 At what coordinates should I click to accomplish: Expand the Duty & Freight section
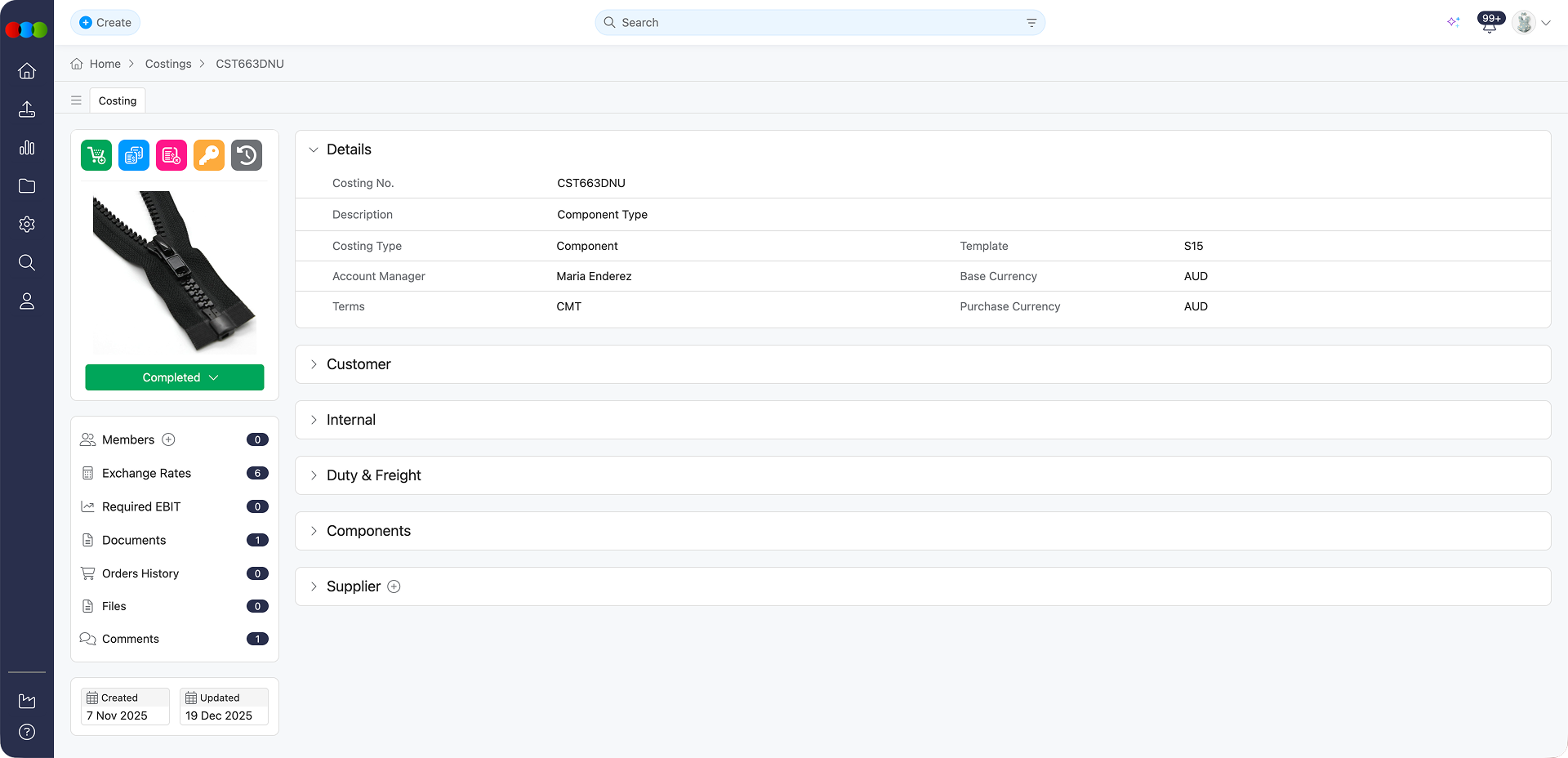[373, 475]
